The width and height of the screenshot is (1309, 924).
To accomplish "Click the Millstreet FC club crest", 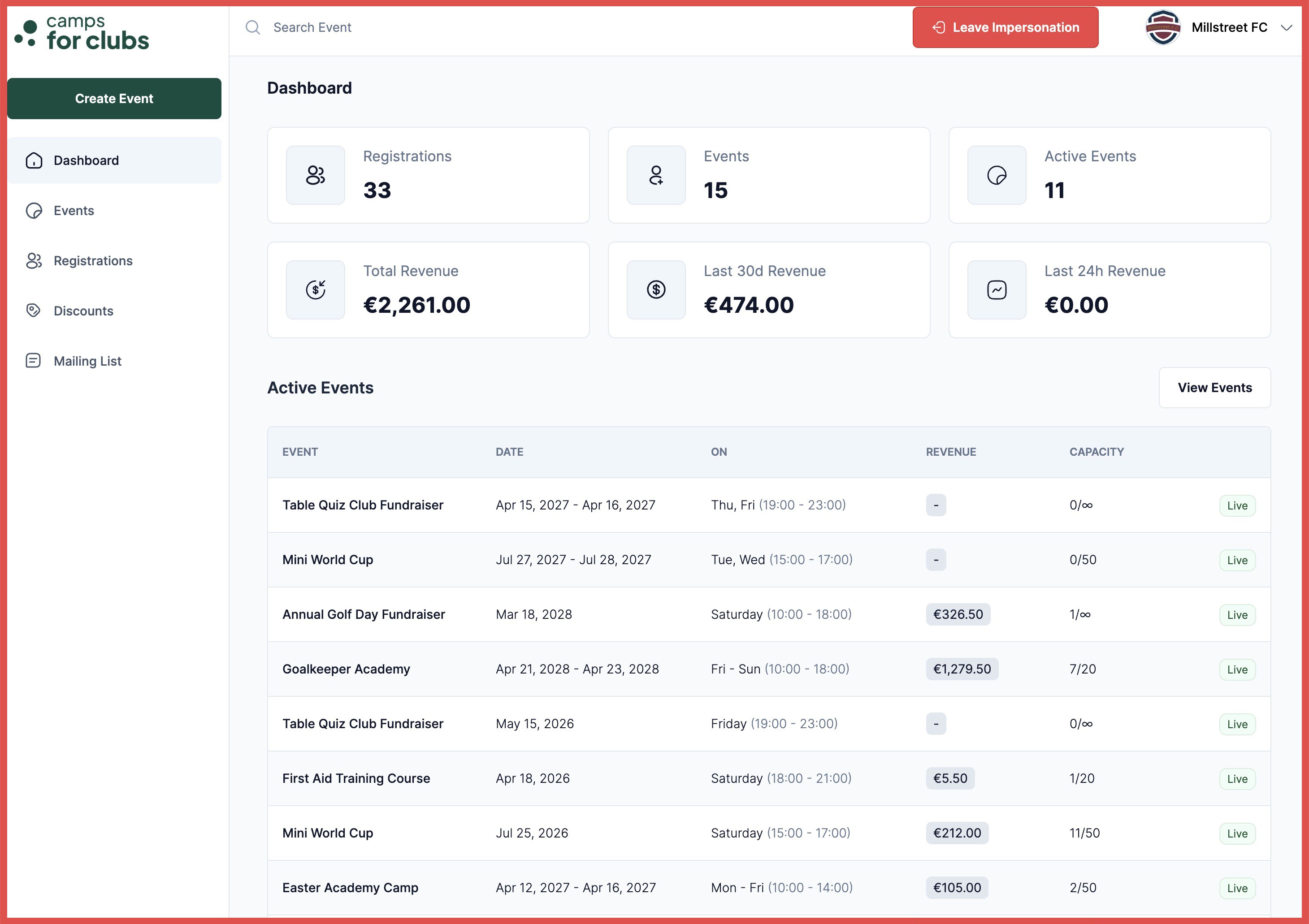I will click(x=1162, y=27).
